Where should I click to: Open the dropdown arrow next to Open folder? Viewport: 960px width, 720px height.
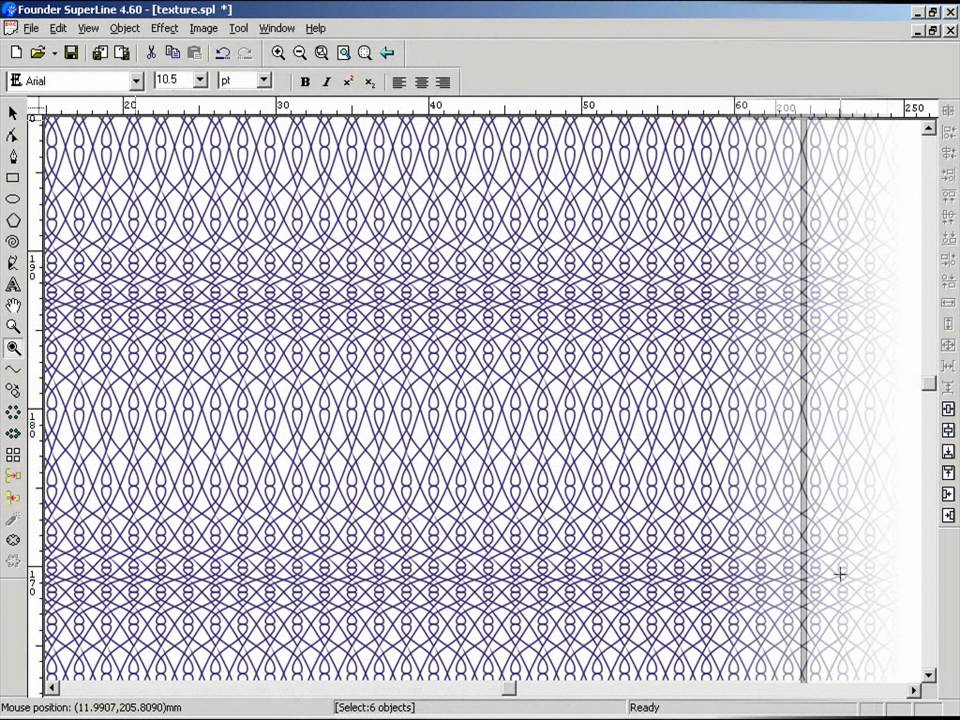pos(54,53)
